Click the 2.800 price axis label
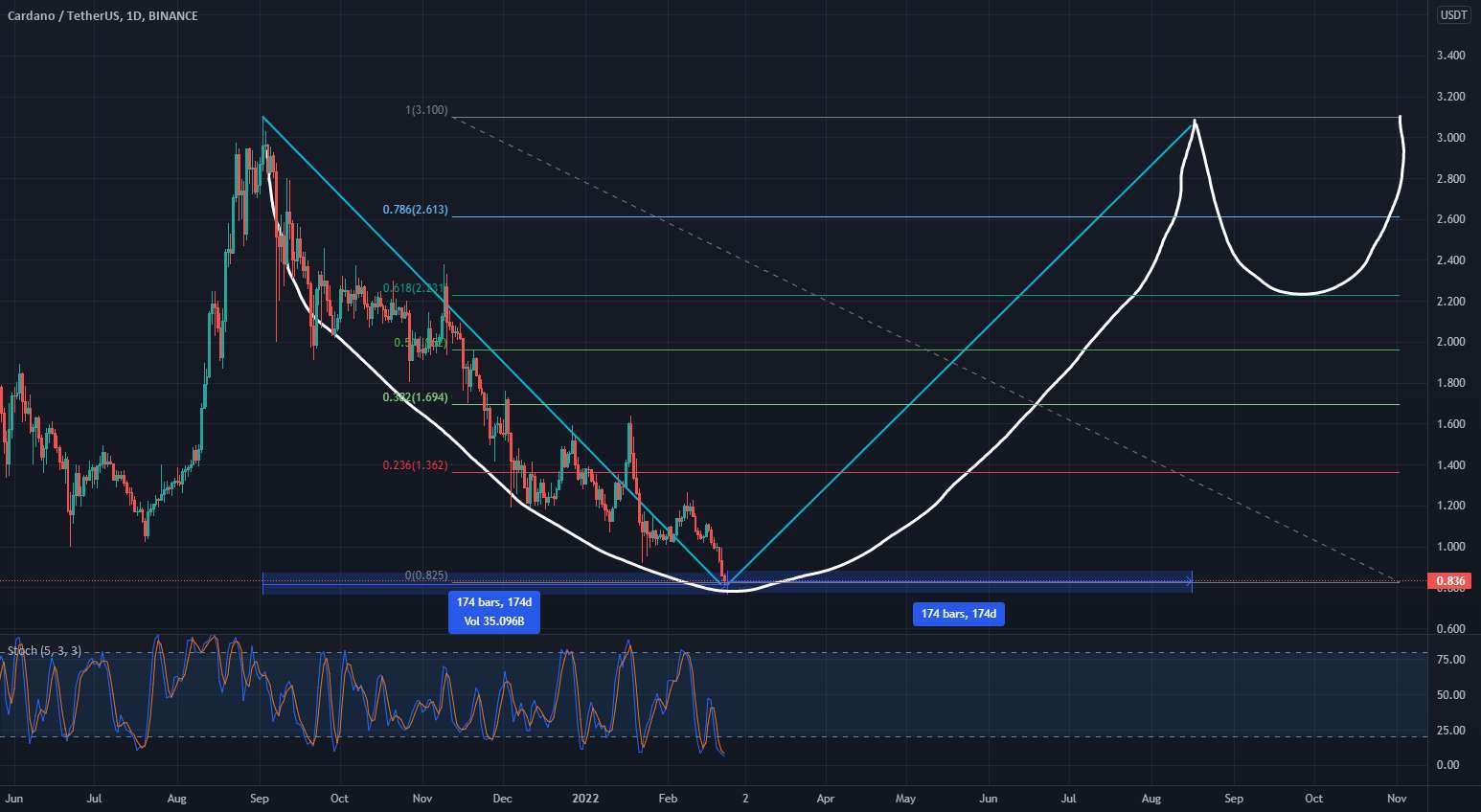The width and height of the screenshot is (1481, 812). 1450,179
